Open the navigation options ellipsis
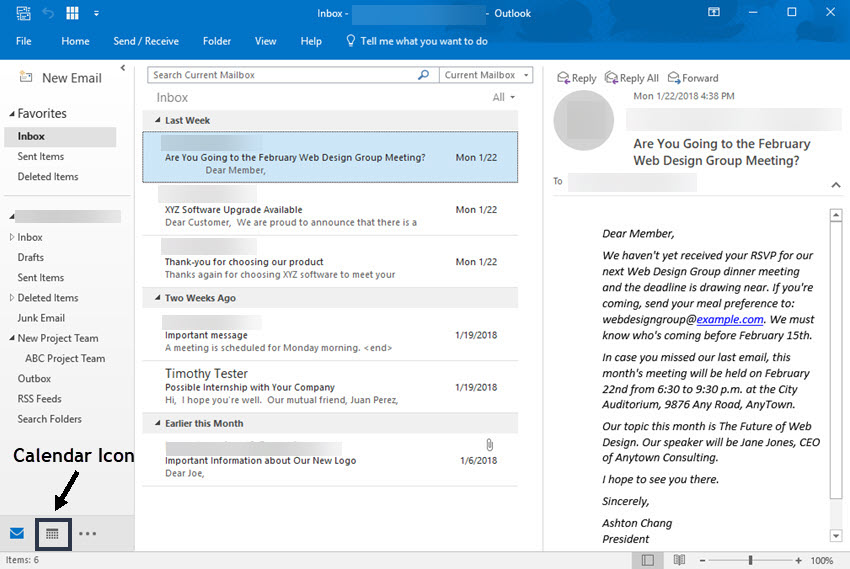Viewport: 850px width, 569px height. coord(87,534)
